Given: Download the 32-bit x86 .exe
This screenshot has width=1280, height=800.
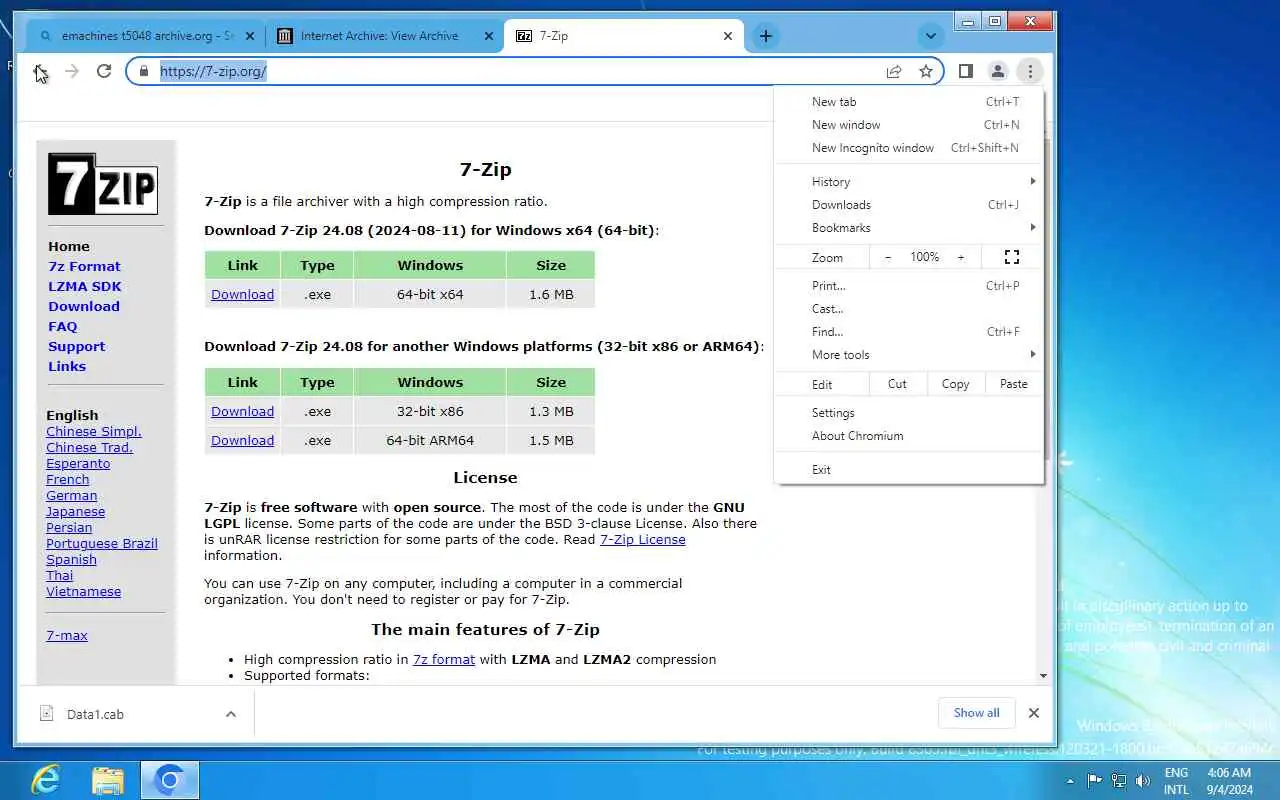Looking at the screenshot, I should point(242,411).
